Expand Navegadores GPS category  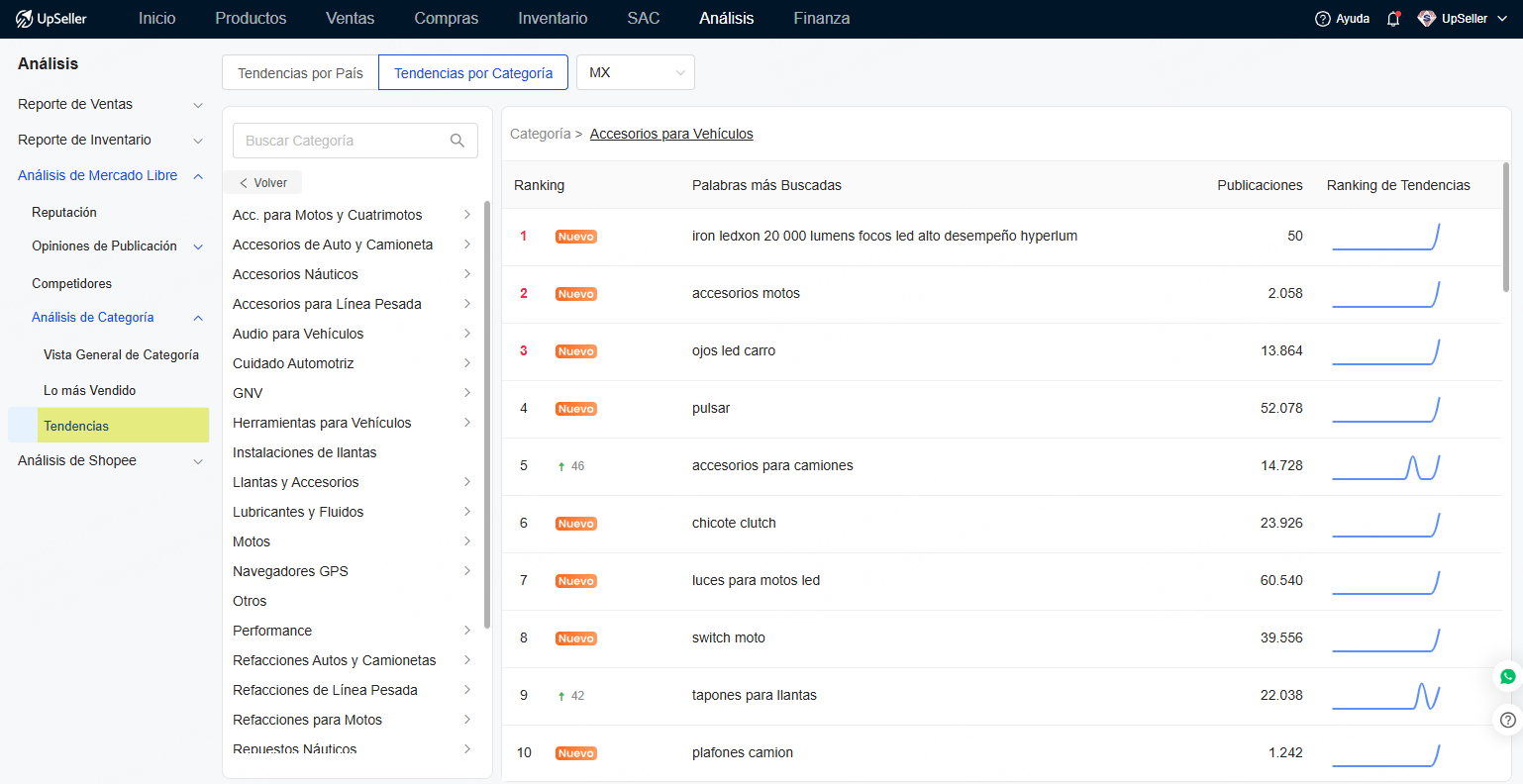[466, 571]
